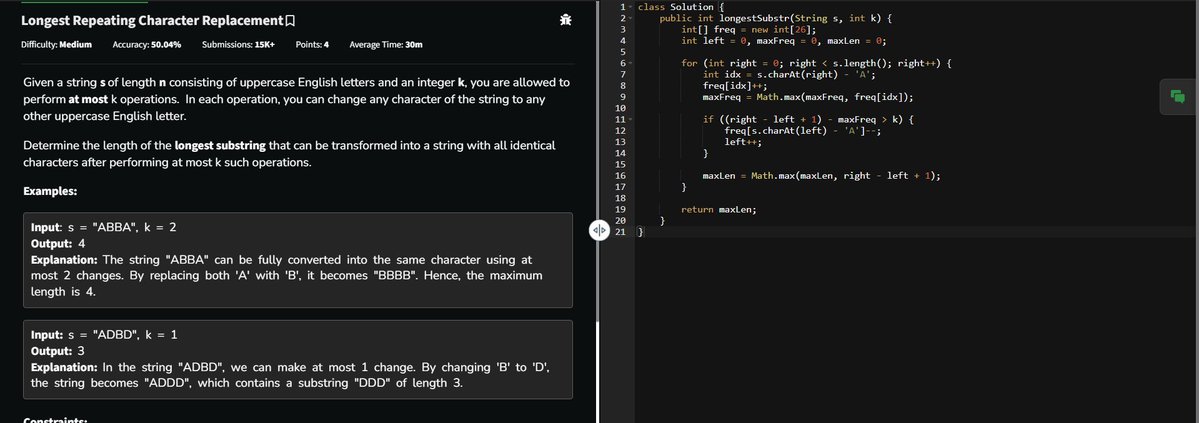
Task: Click the Output: 4 line
Action: tap(58, 244)
